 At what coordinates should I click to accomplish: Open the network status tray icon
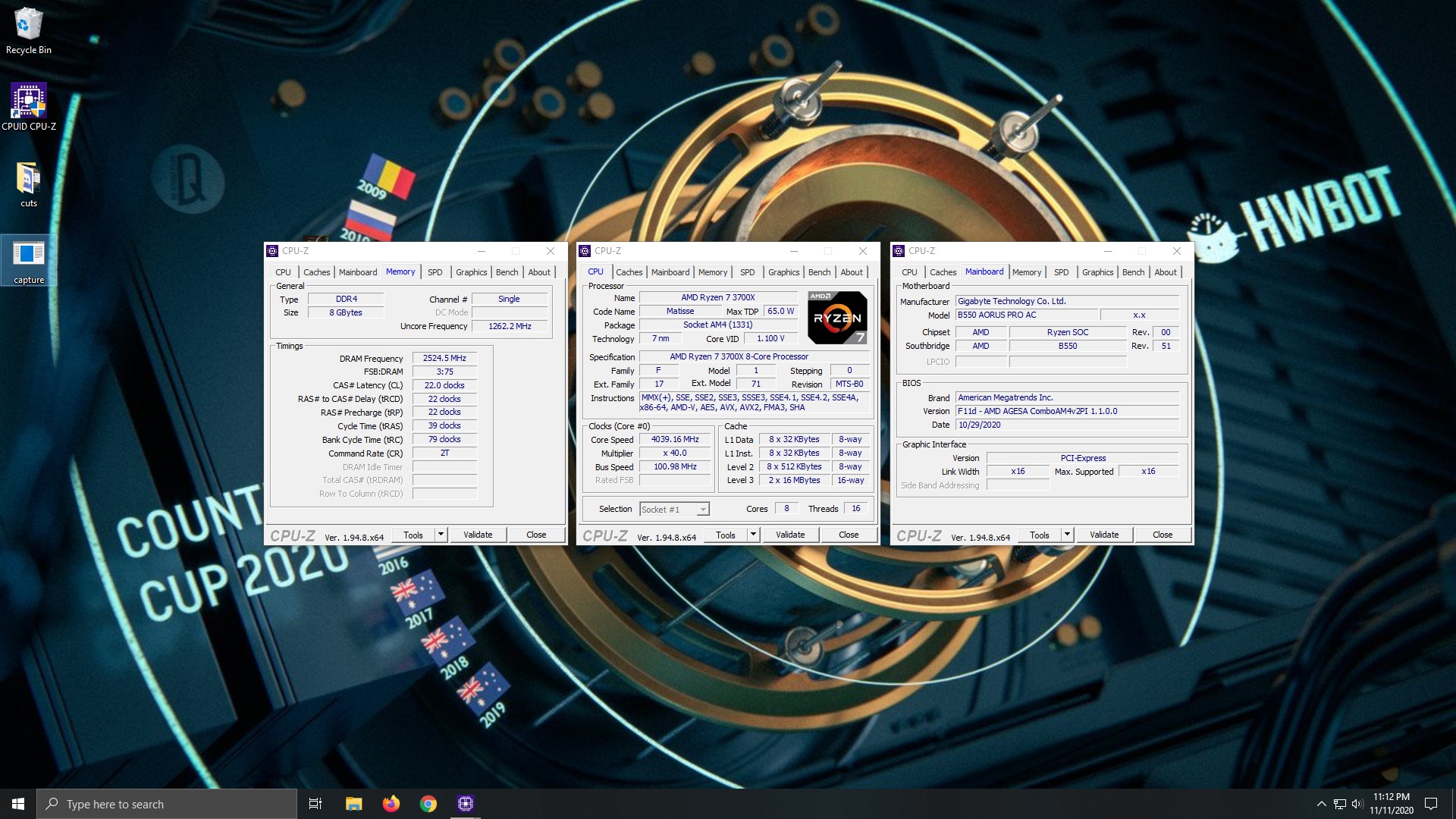point(1339,804)
